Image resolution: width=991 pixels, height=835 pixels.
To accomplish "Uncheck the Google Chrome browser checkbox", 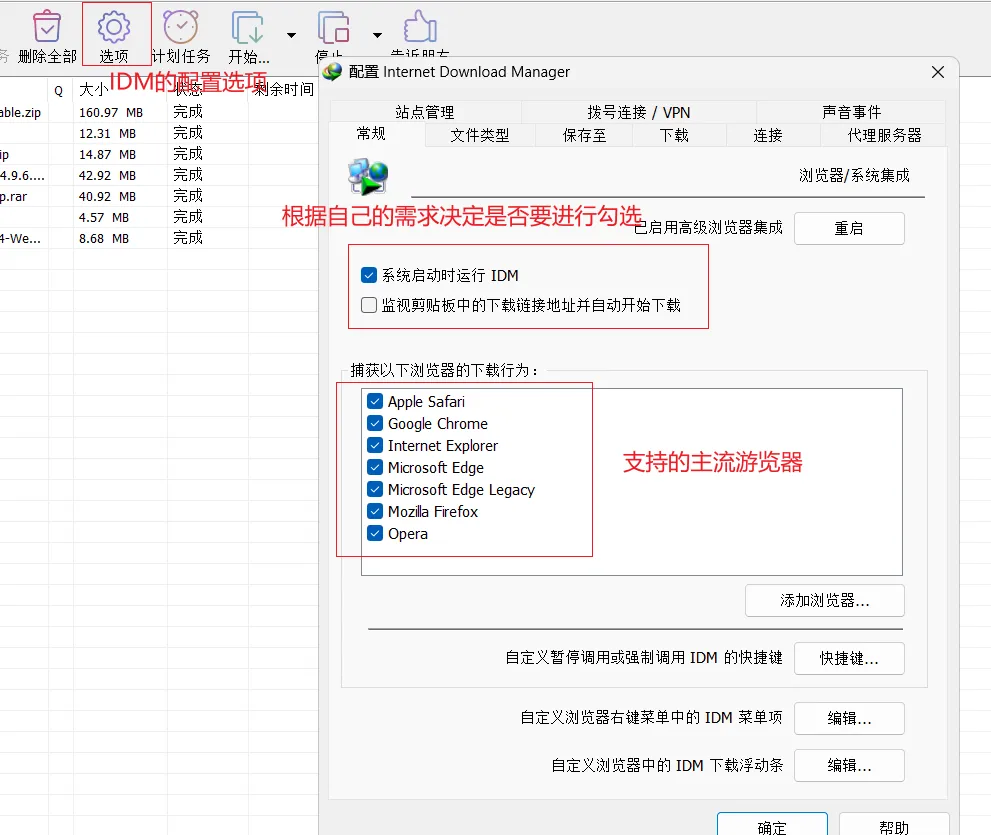I will 375,424.
